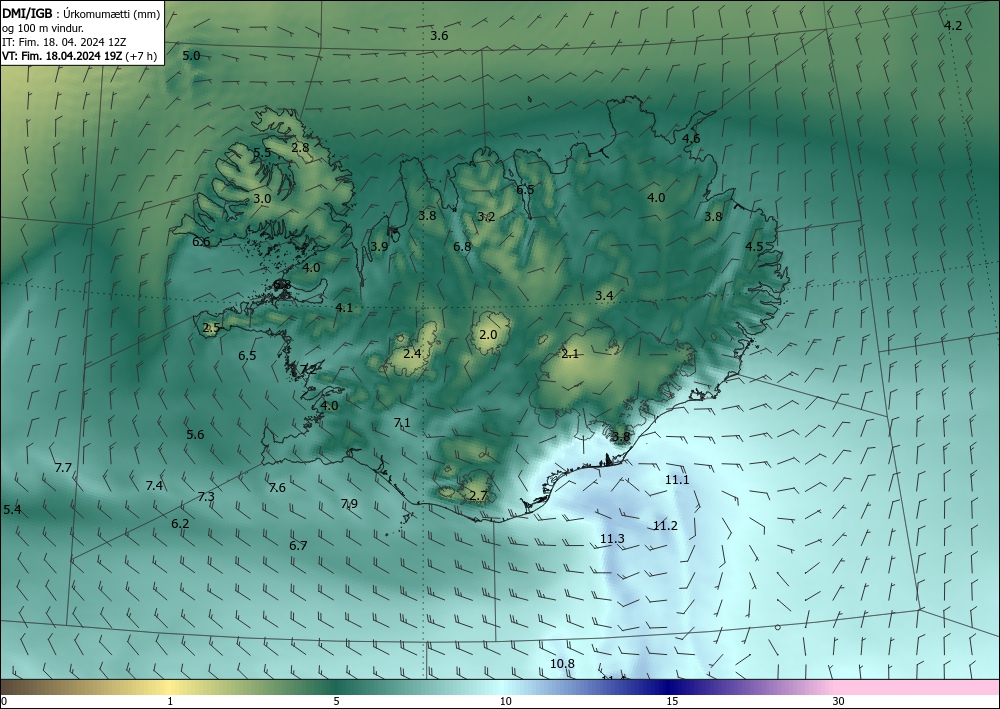
Task: Select the 3.9 value on the map
Action: pyautogui.click(x=379, y=246)
